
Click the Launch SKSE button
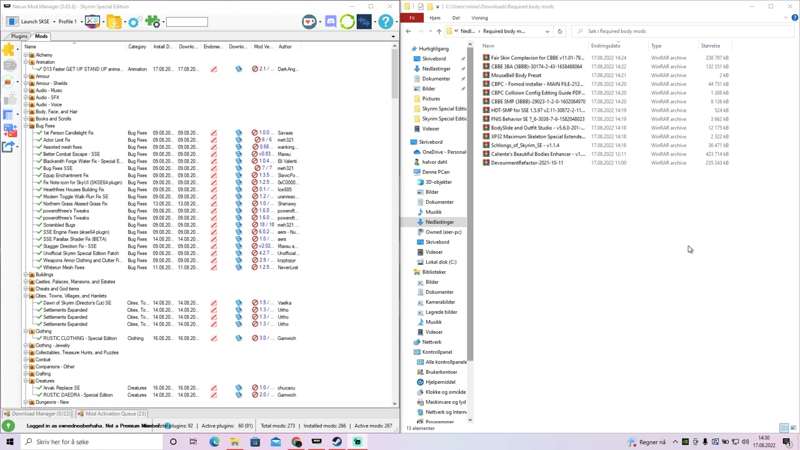[28, 21]
